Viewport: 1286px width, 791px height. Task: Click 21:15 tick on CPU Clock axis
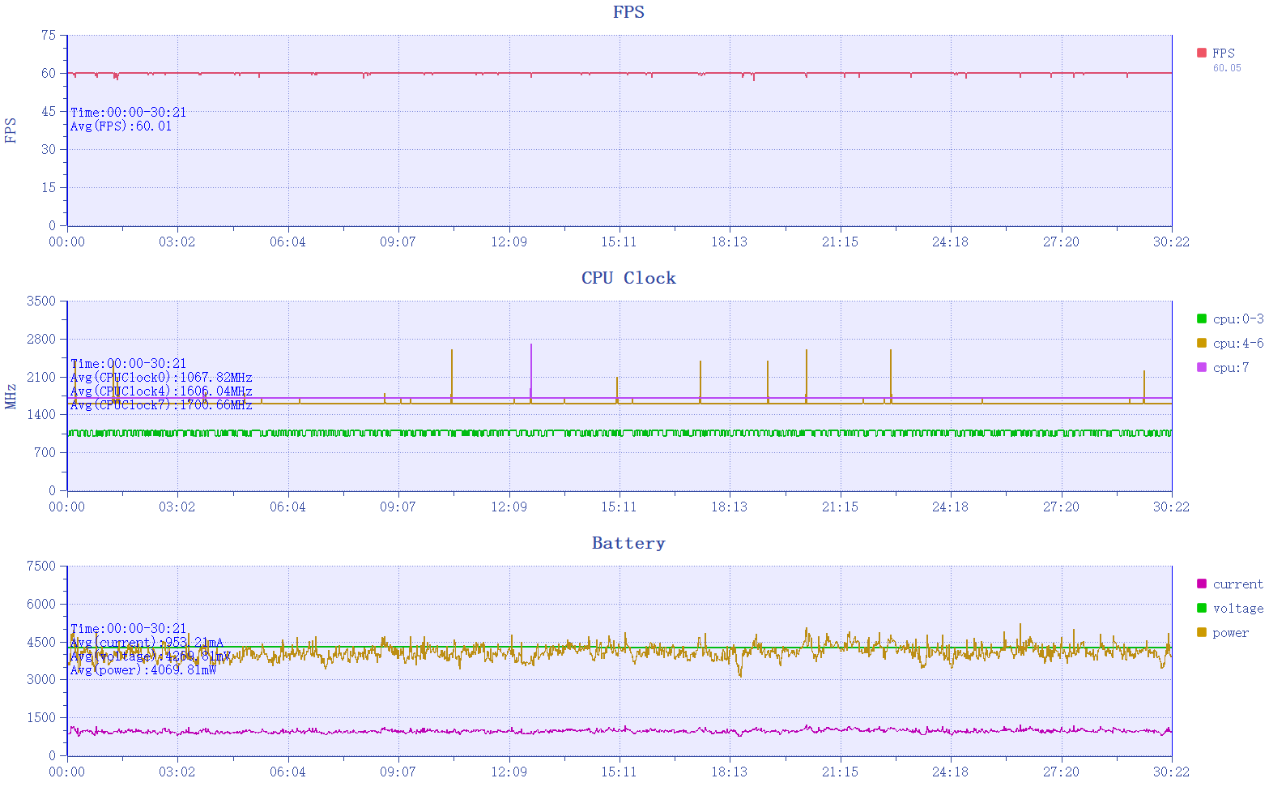[x=840, y=507]
